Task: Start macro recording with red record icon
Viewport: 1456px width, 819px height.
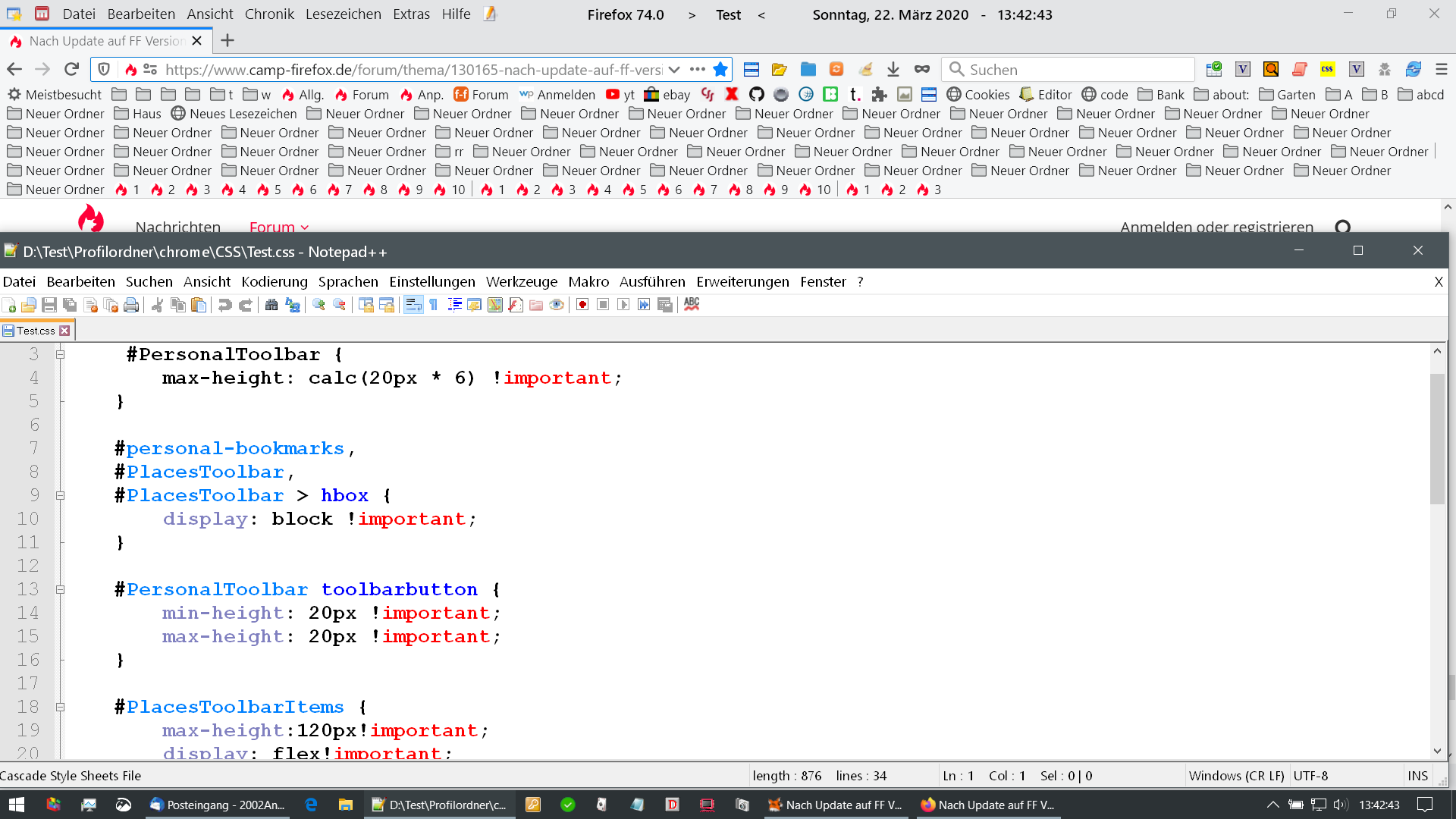Action: click(582, 305)
